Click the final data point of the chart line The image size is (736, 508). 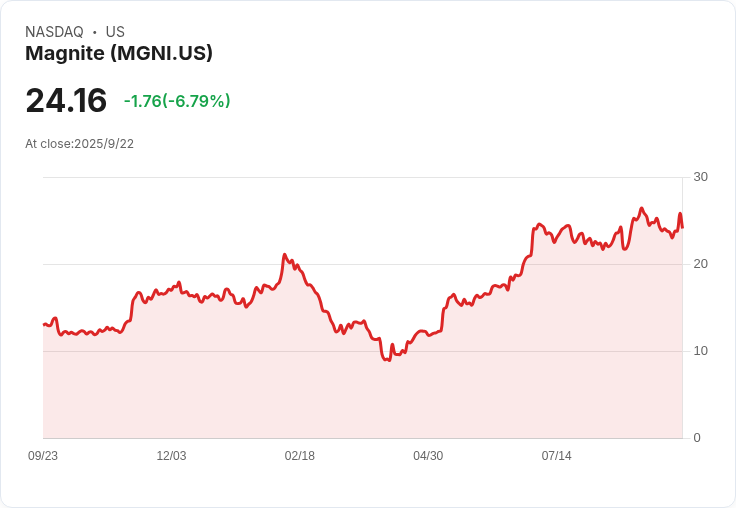click(682, 227)
